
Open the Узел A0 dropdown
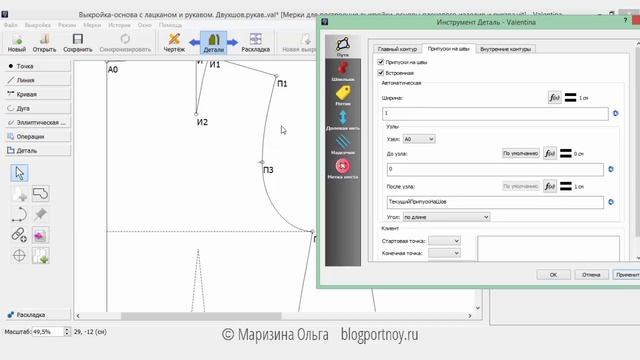tap(419, 139)
